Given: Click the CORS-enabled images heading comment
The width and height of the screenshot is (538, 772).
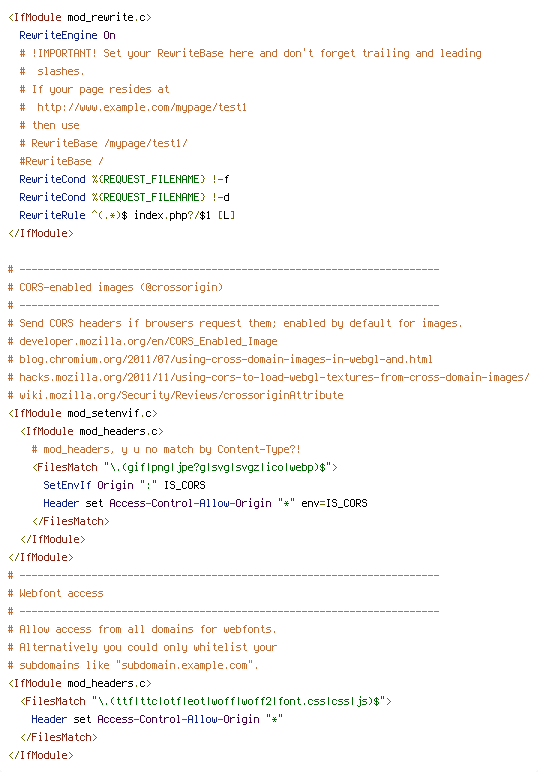Looking at the screenshot, I should click(115, 287).
